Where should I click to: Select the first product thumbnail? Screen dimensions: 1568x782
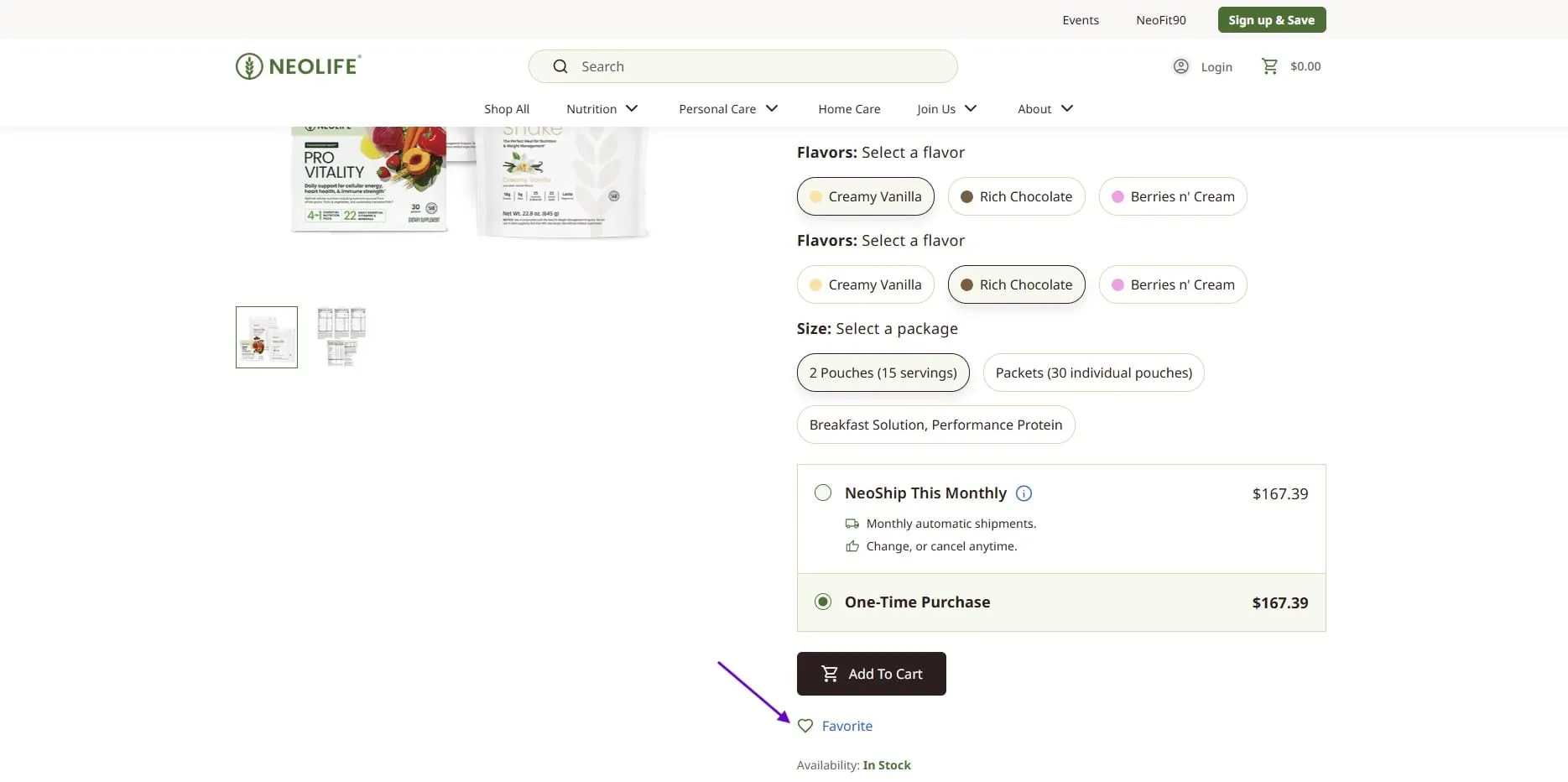tap(267, 337)
